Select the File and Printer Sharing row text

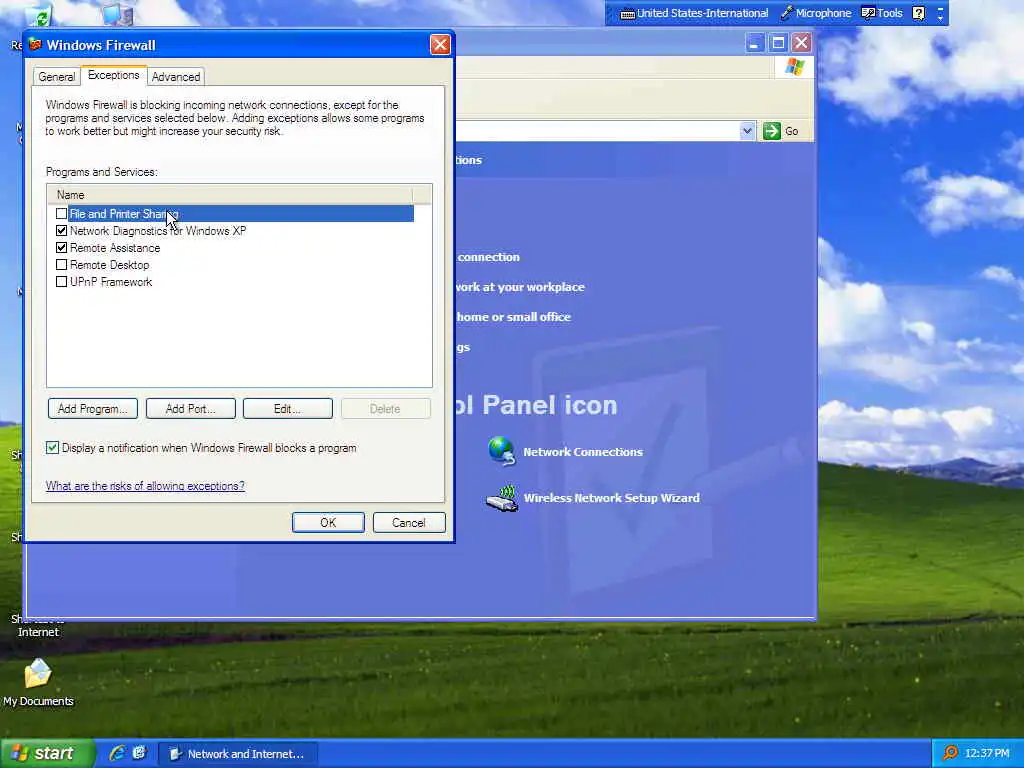pyautogui.click(x=124, y=214)
